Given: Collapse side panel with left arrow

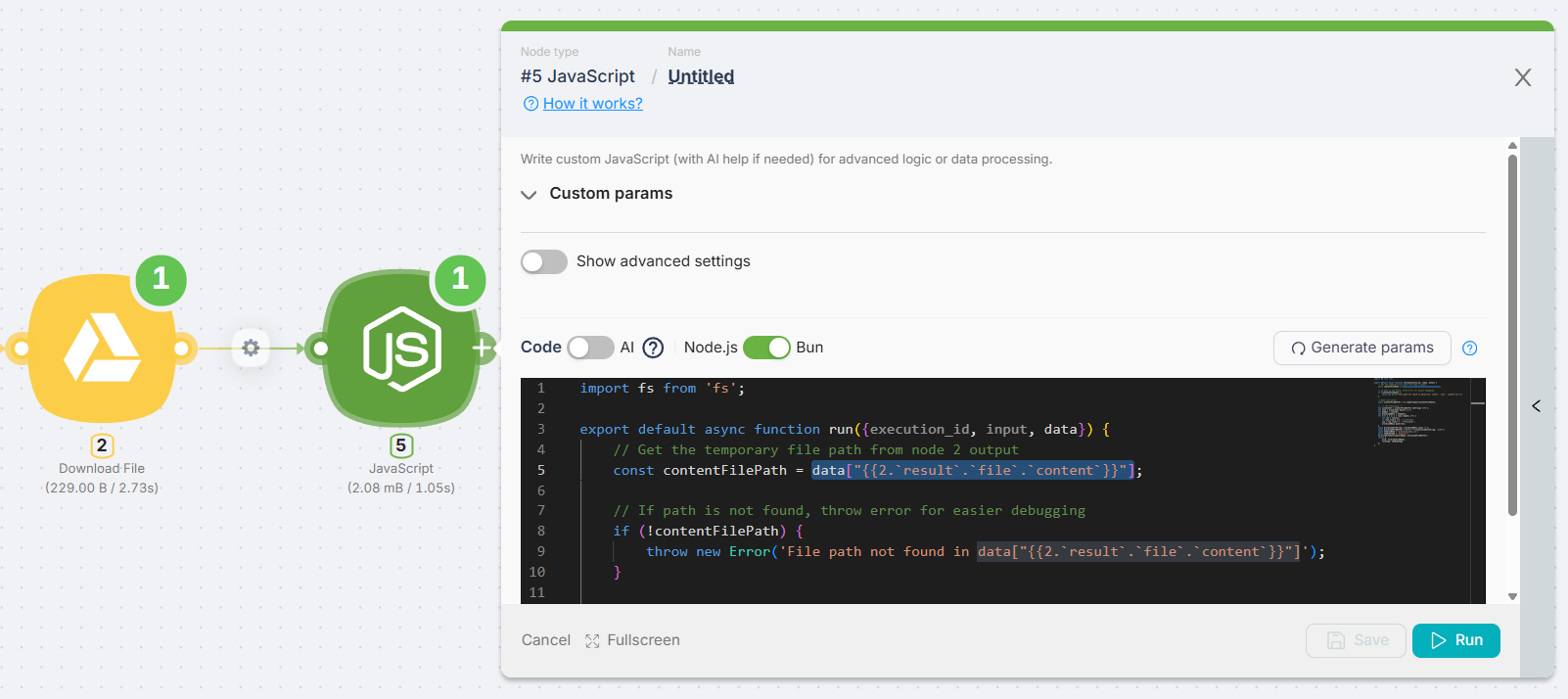Looking at the screenshot, I should tap(1537, 405).
